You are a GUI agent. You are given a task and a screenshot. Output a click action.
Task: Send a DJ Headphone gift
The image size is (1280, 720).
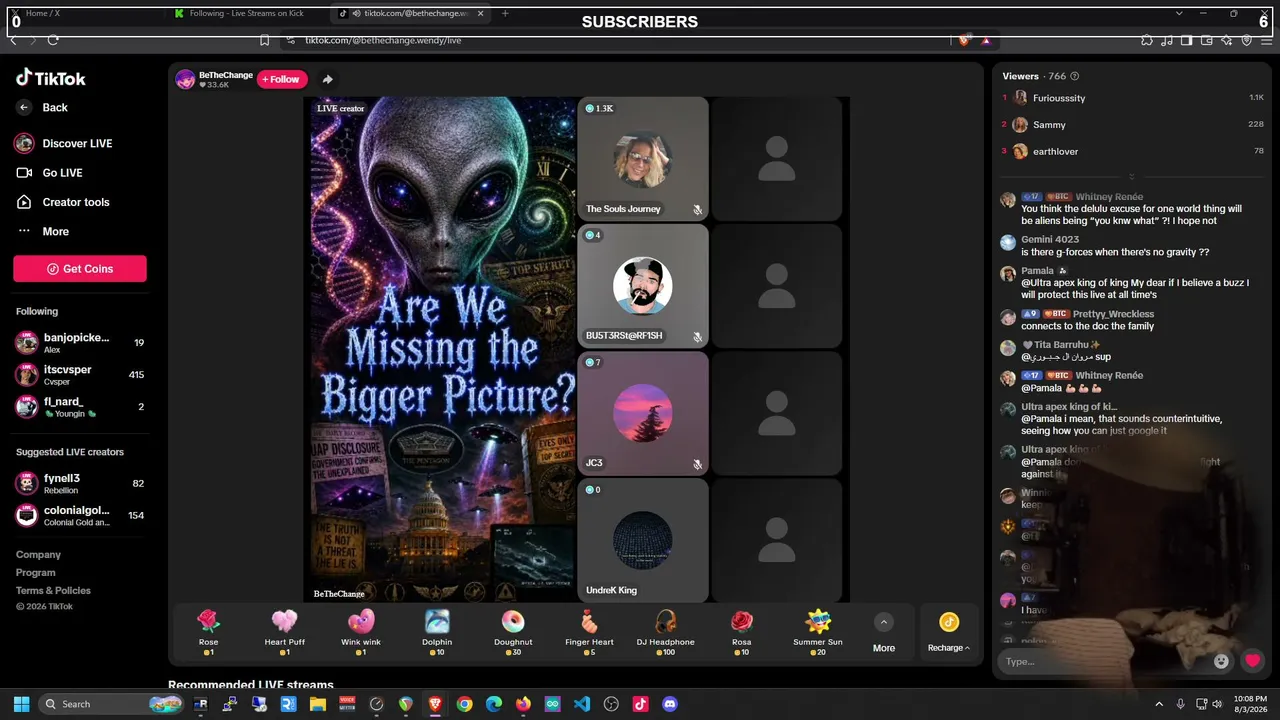coord(665,632)
